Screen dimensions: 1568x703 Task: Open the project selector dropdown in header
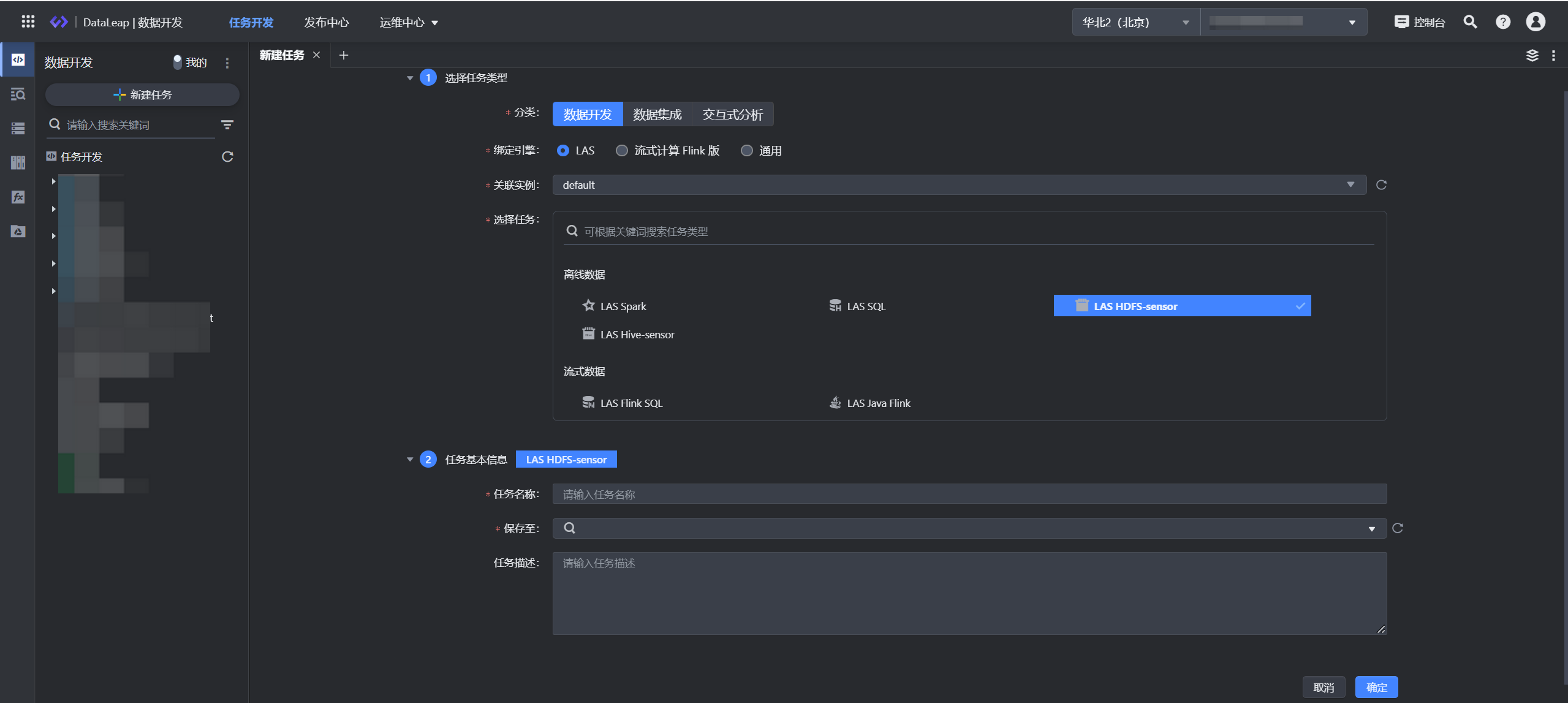[1284, 22]
